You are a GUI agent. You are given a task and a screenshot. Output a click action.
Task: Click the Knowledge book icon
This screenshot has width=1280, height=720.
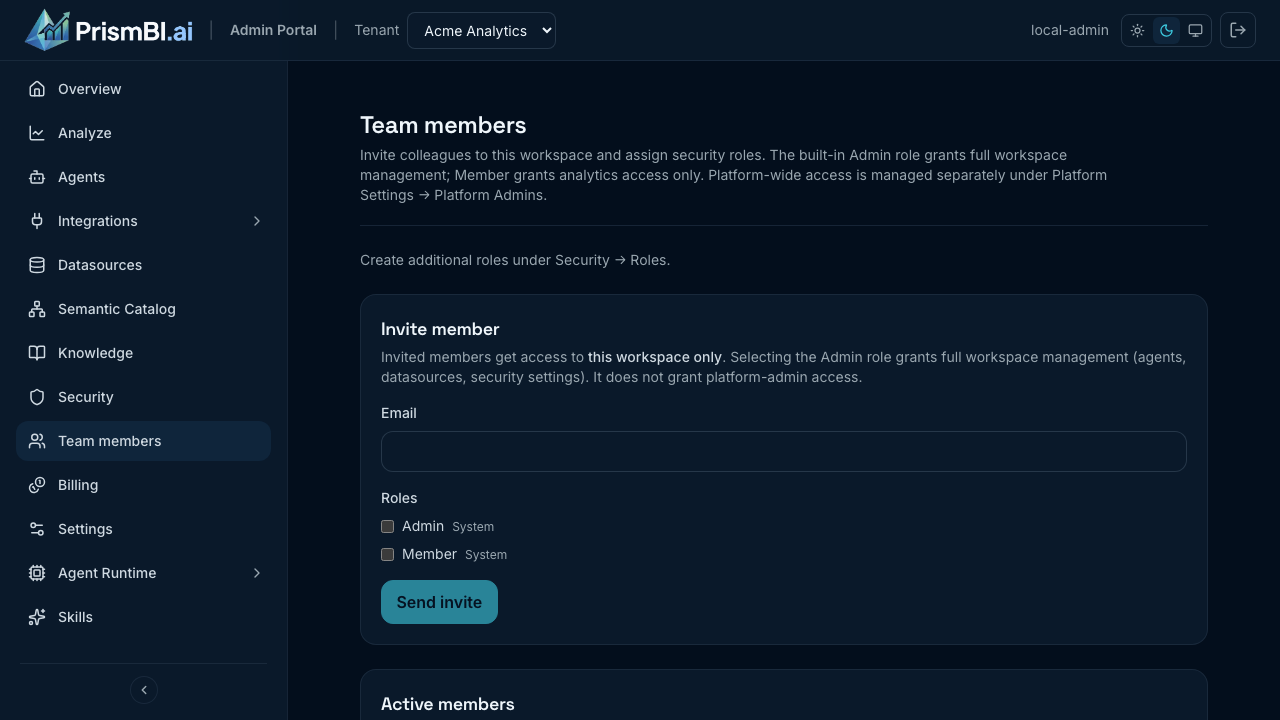[37, 353]
